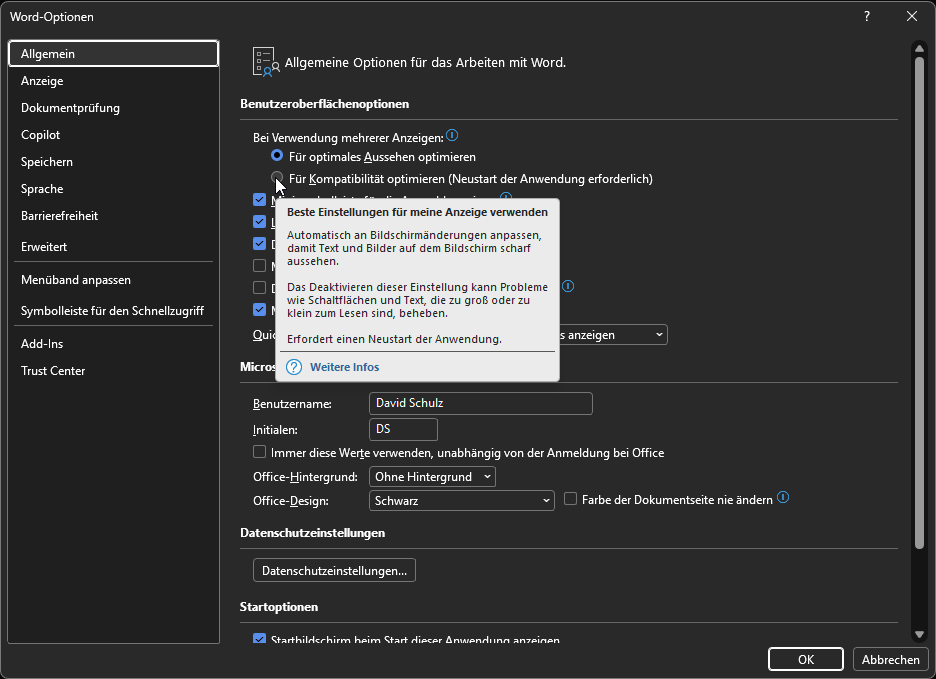Check 'Farbe der Dokumentseite nie ändern'

pos(571,499)
